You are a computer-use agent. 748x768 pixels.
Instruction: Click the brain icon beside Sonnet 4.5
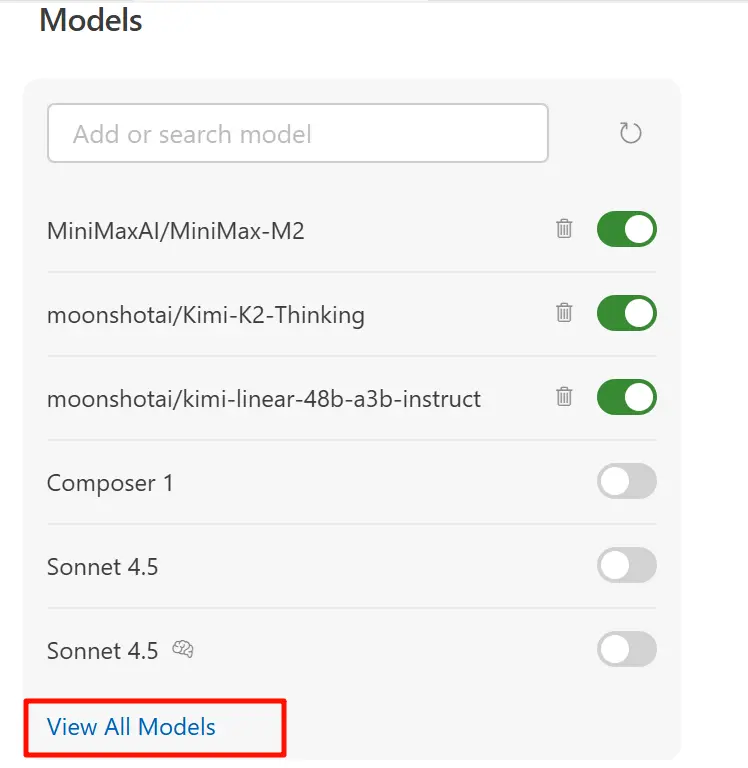pos(182,650)
